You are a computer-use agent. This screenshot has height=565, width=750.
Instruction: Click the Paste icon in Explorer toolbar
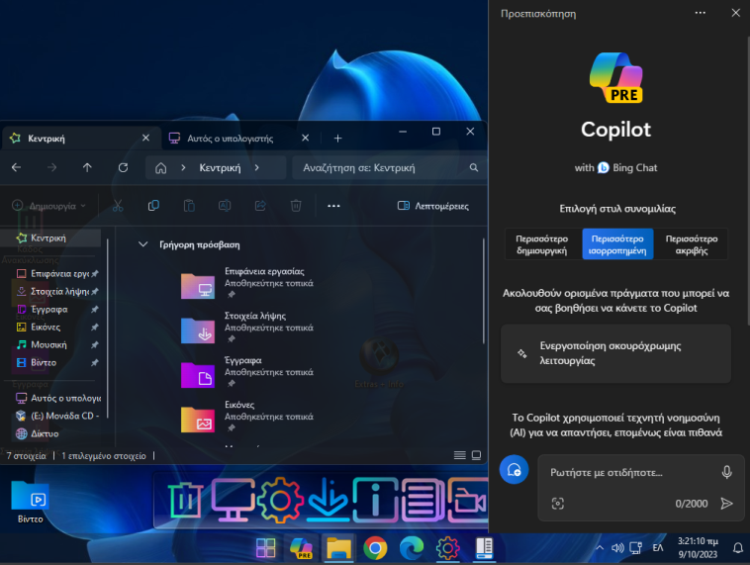coord(189,206)
